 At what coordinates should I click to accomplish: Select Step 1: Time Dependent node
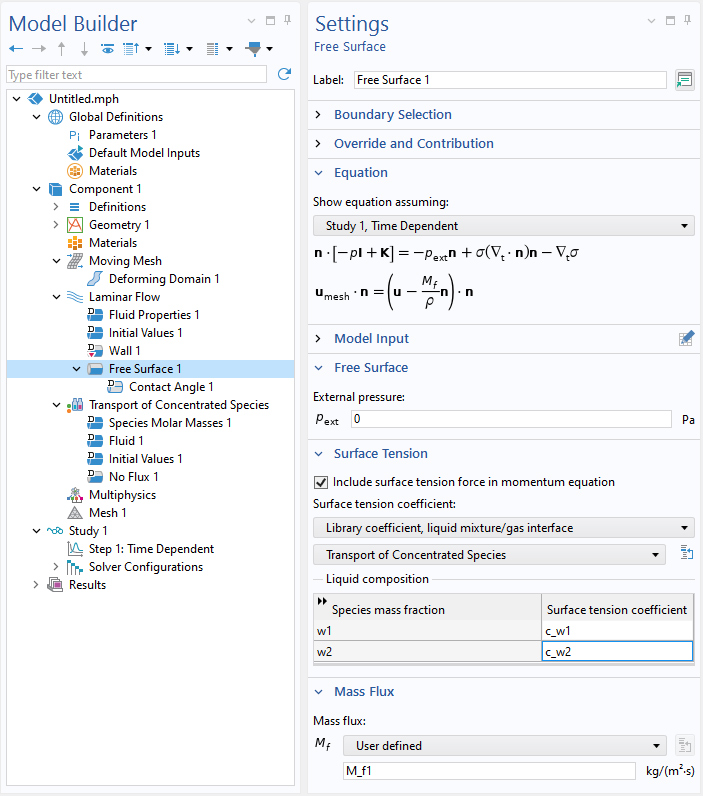tap(151, 549)
